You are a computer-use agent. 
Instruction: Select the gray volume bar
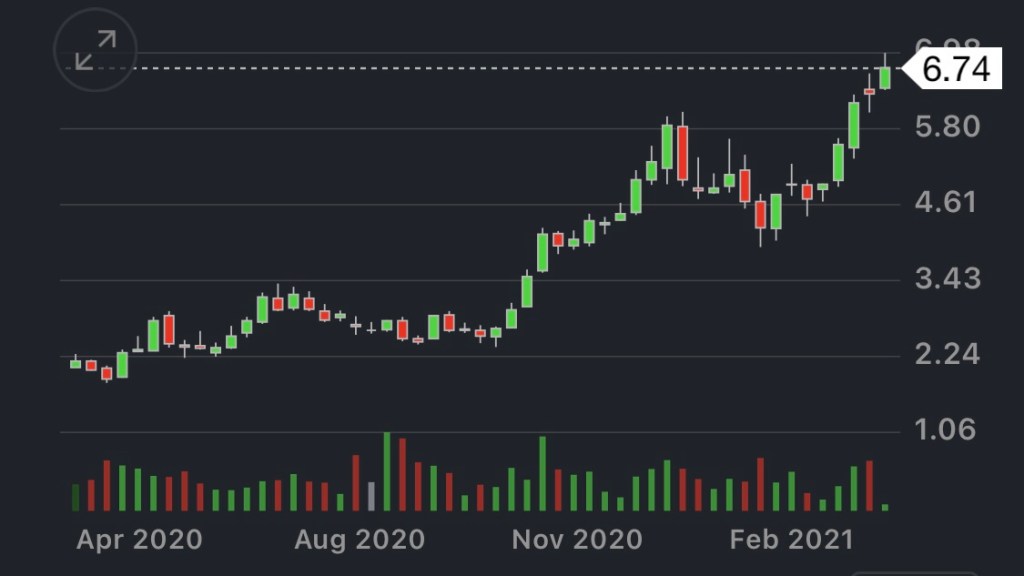point(371,496)
